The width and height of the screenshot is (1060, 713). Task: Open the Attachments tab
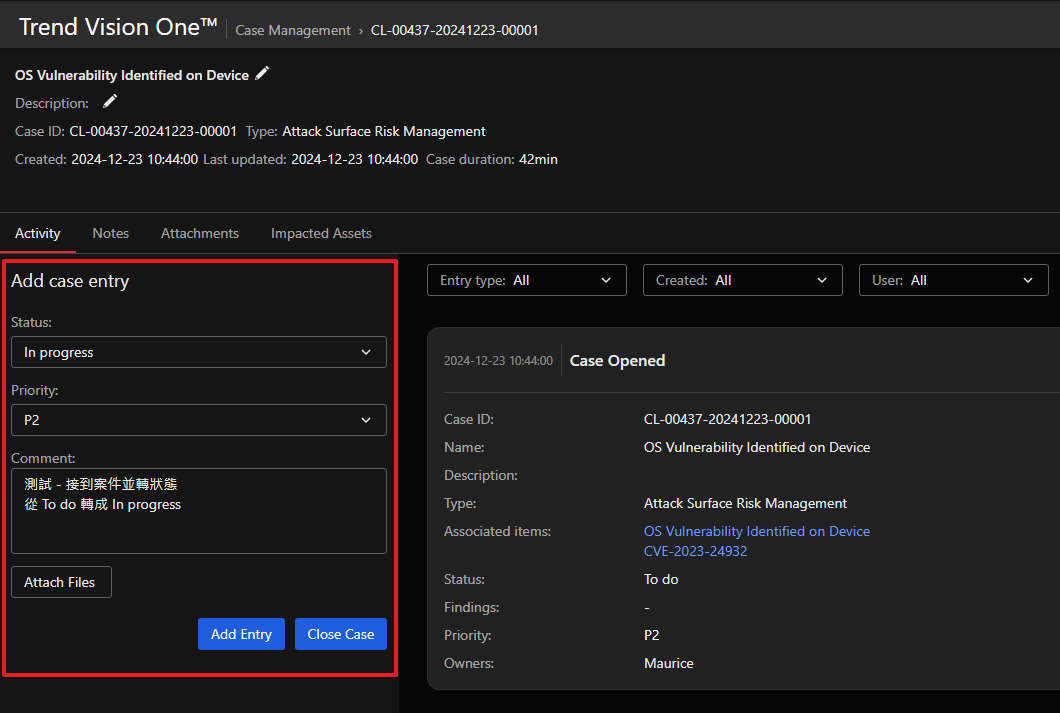200,233
